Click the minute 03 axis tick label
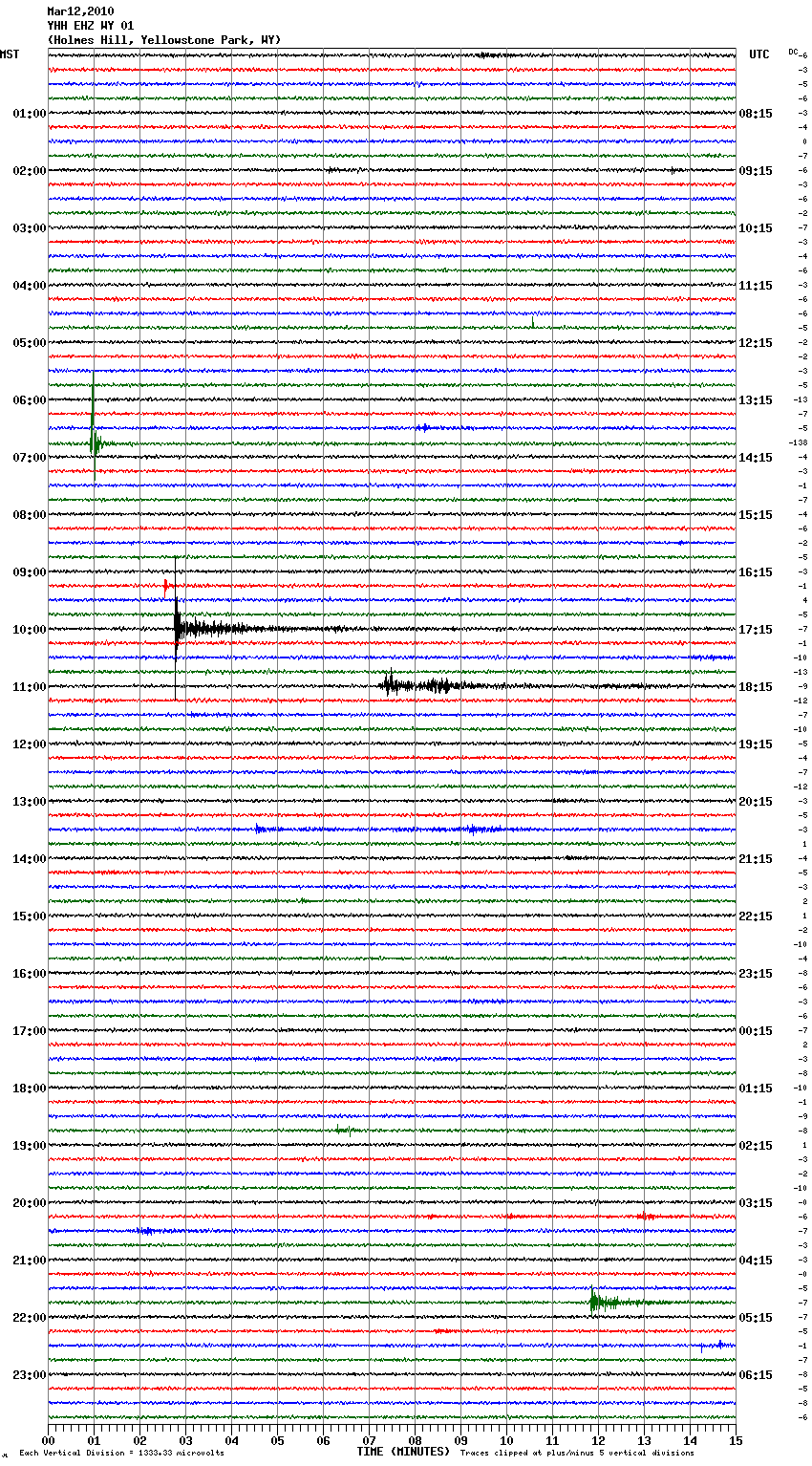Screen dimensions: 812x1466 point(186,1440)
